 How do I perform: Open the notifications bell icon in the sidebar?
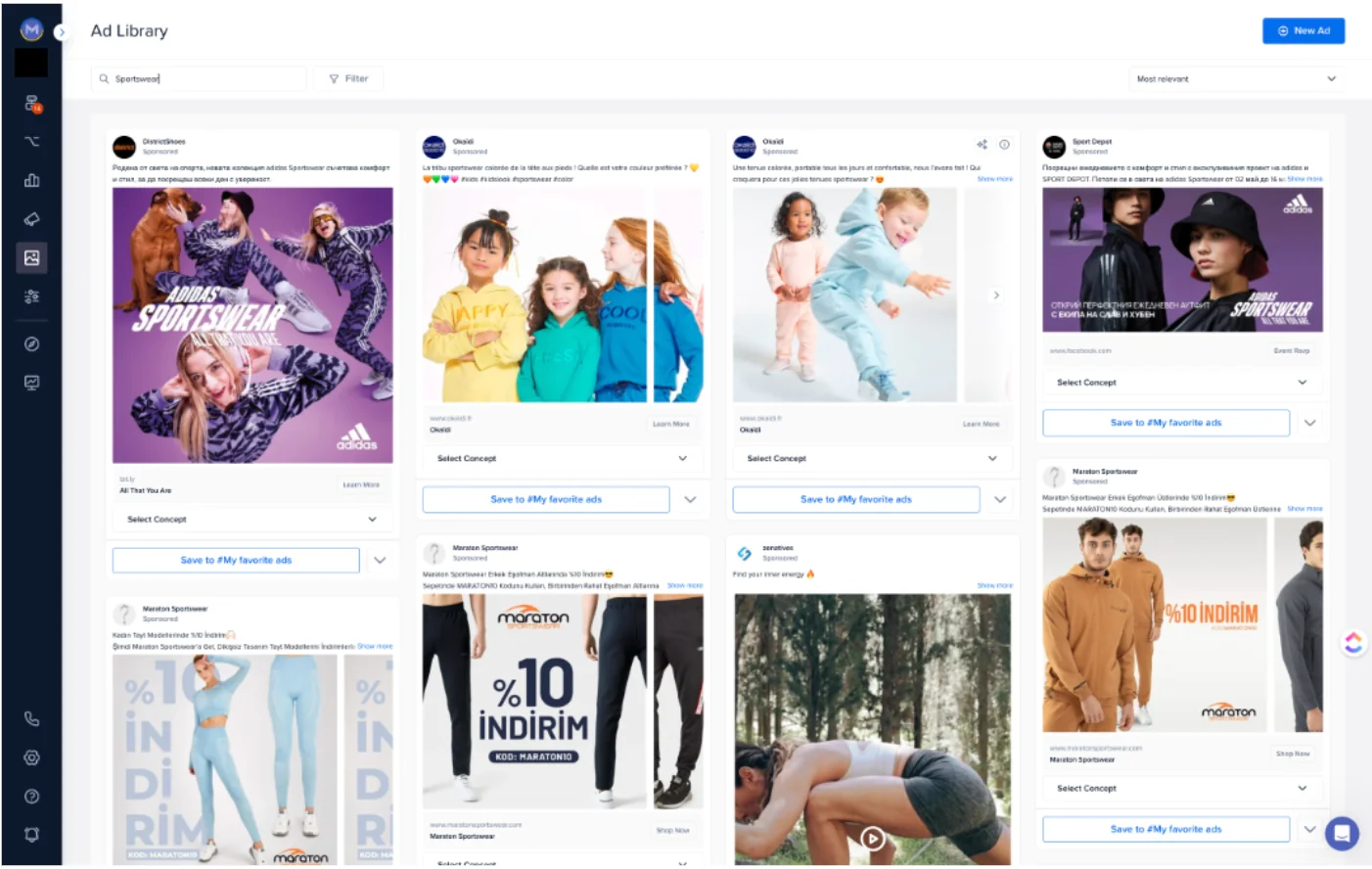(31, 835)
